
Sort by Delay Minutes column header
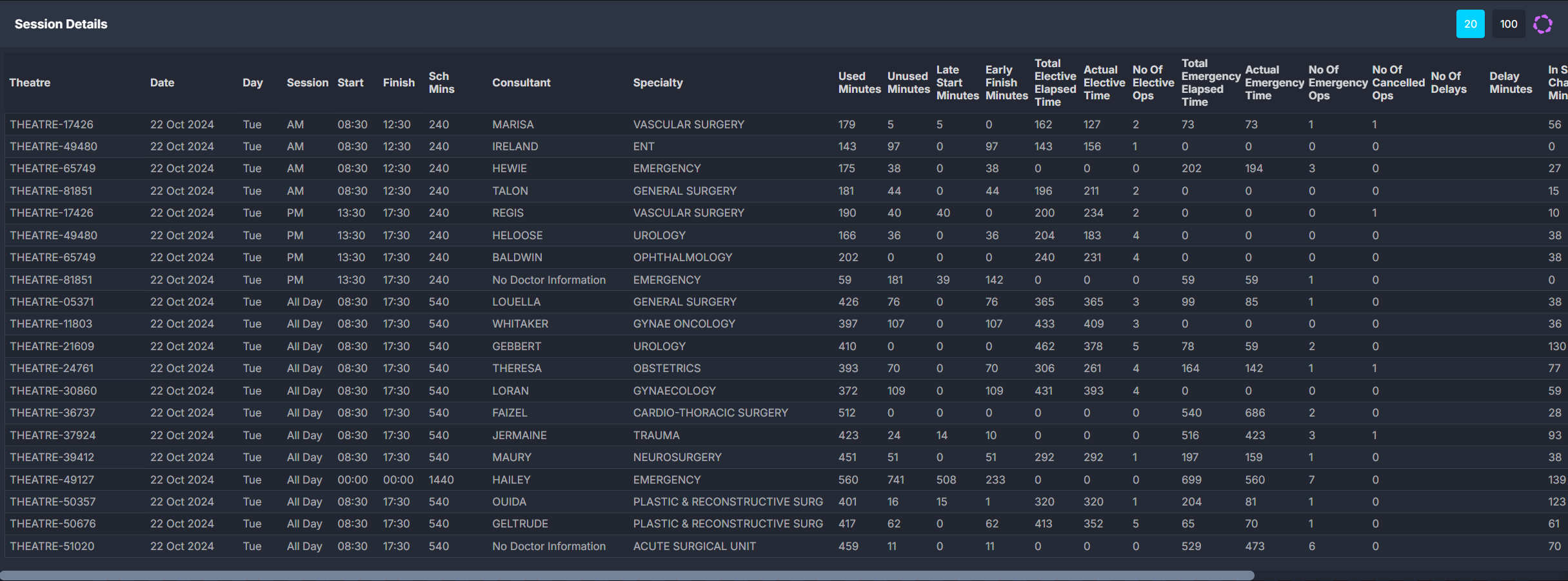pos(1510,83)
